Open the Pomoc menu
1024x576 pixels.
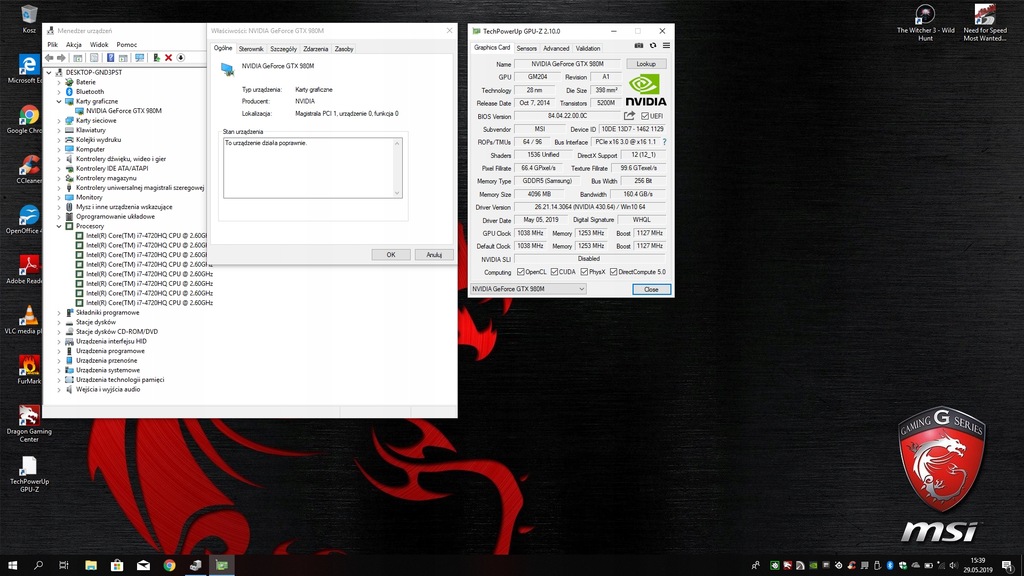(x=127, y=45)
